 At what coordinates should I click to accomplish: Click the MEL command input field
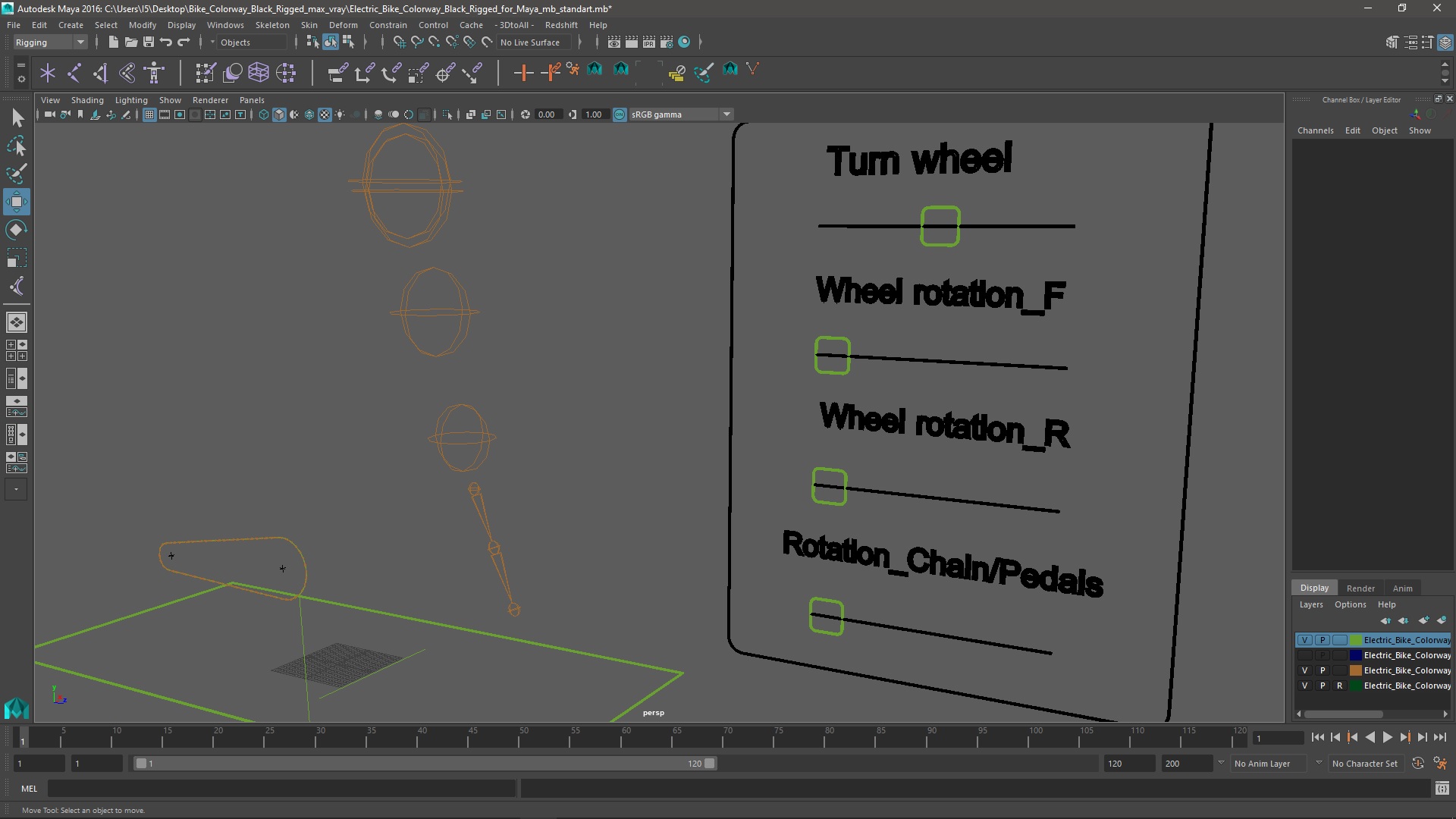point(281,789)
